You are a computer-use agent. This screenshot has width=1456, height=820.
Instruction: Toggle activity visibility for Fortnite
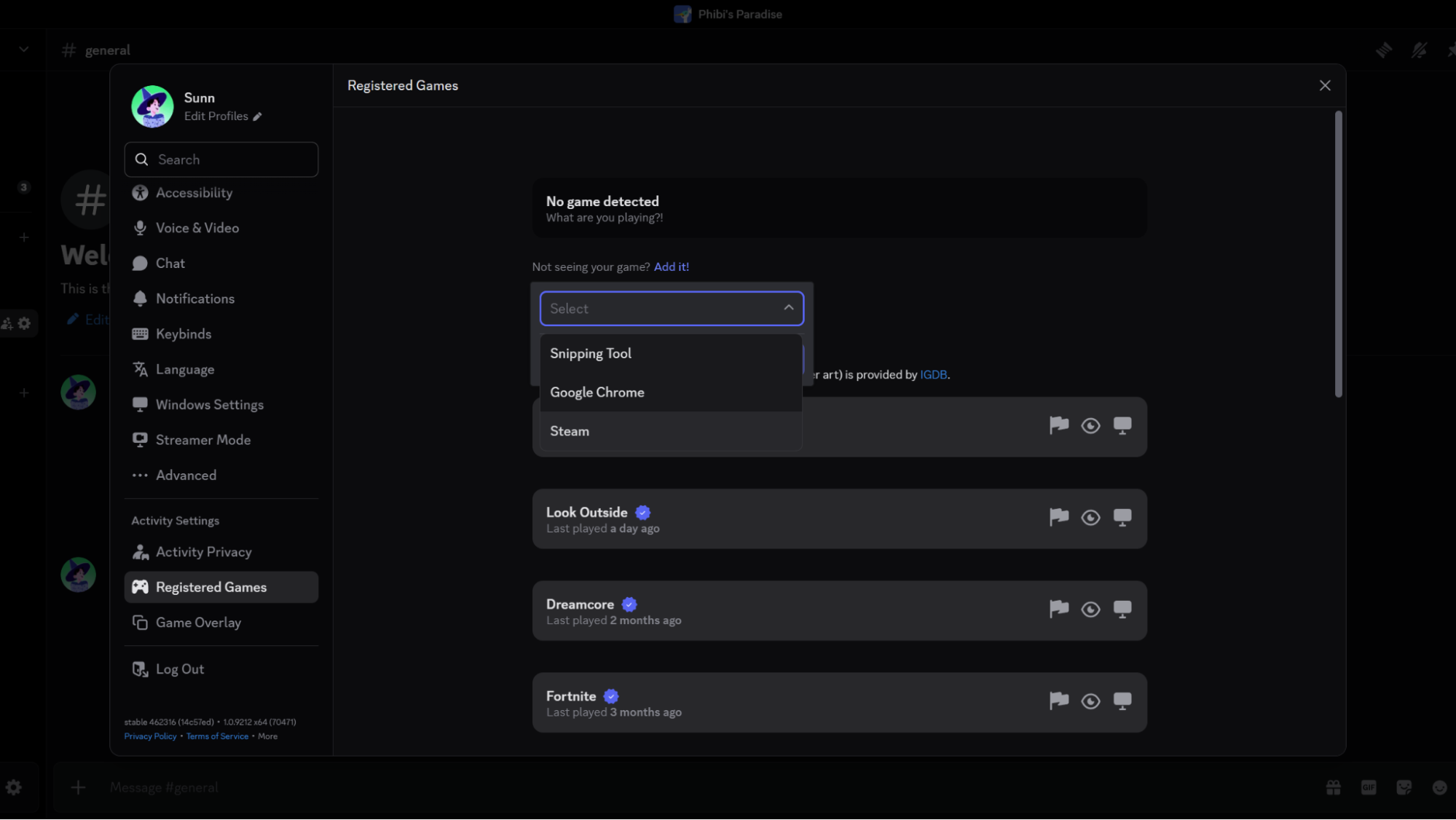pos(1090,701)
